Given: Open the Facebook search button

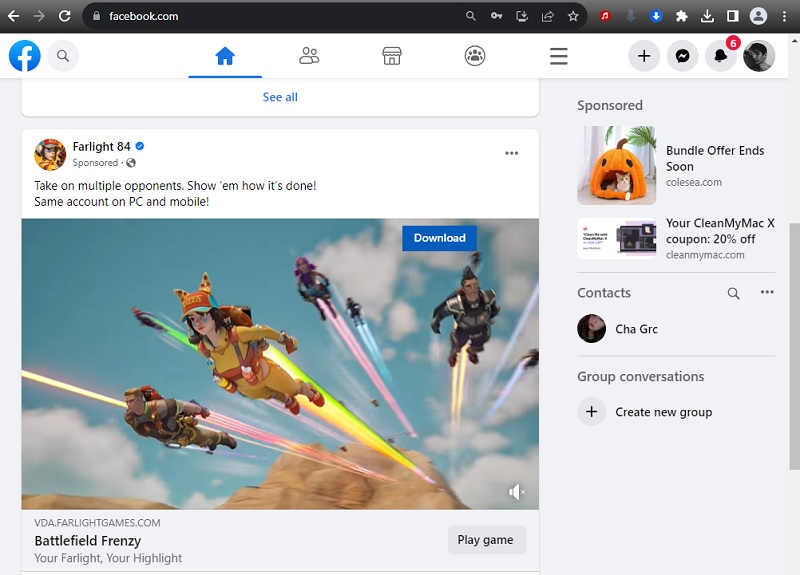Looking at the screenshot, I should 63,56.
